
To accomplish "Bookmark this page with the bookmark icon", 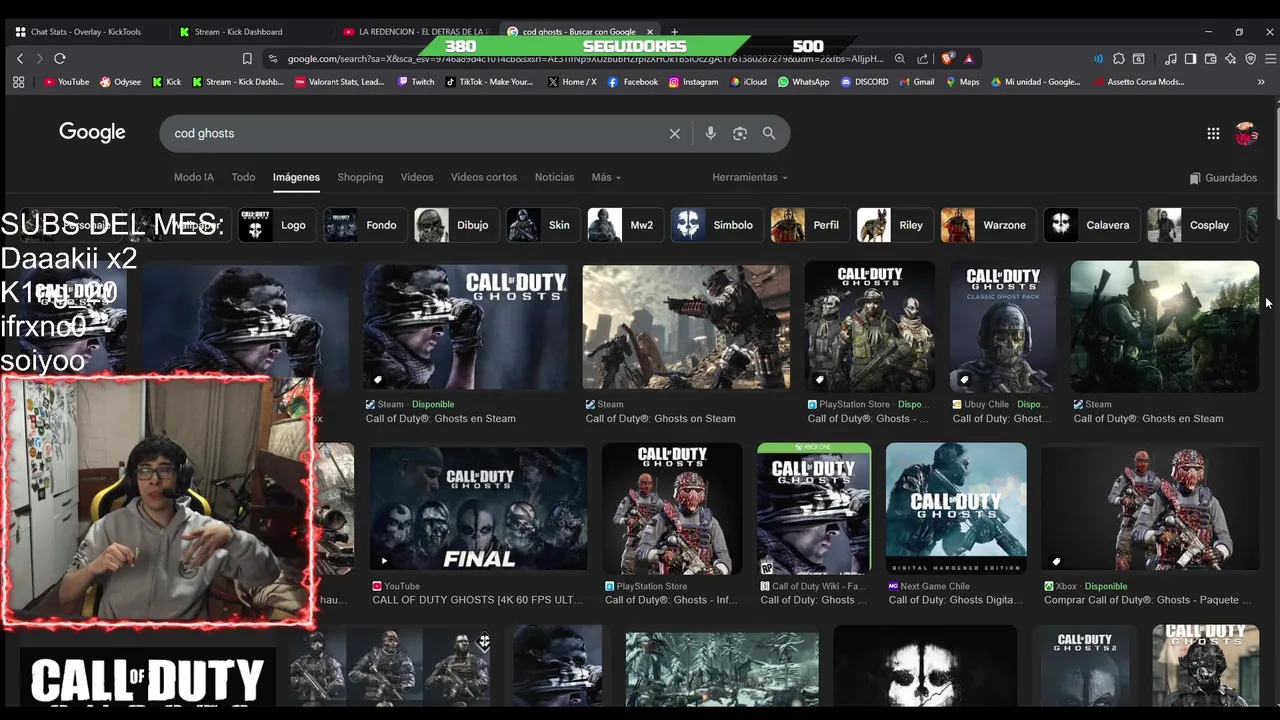I will (247, 59).
